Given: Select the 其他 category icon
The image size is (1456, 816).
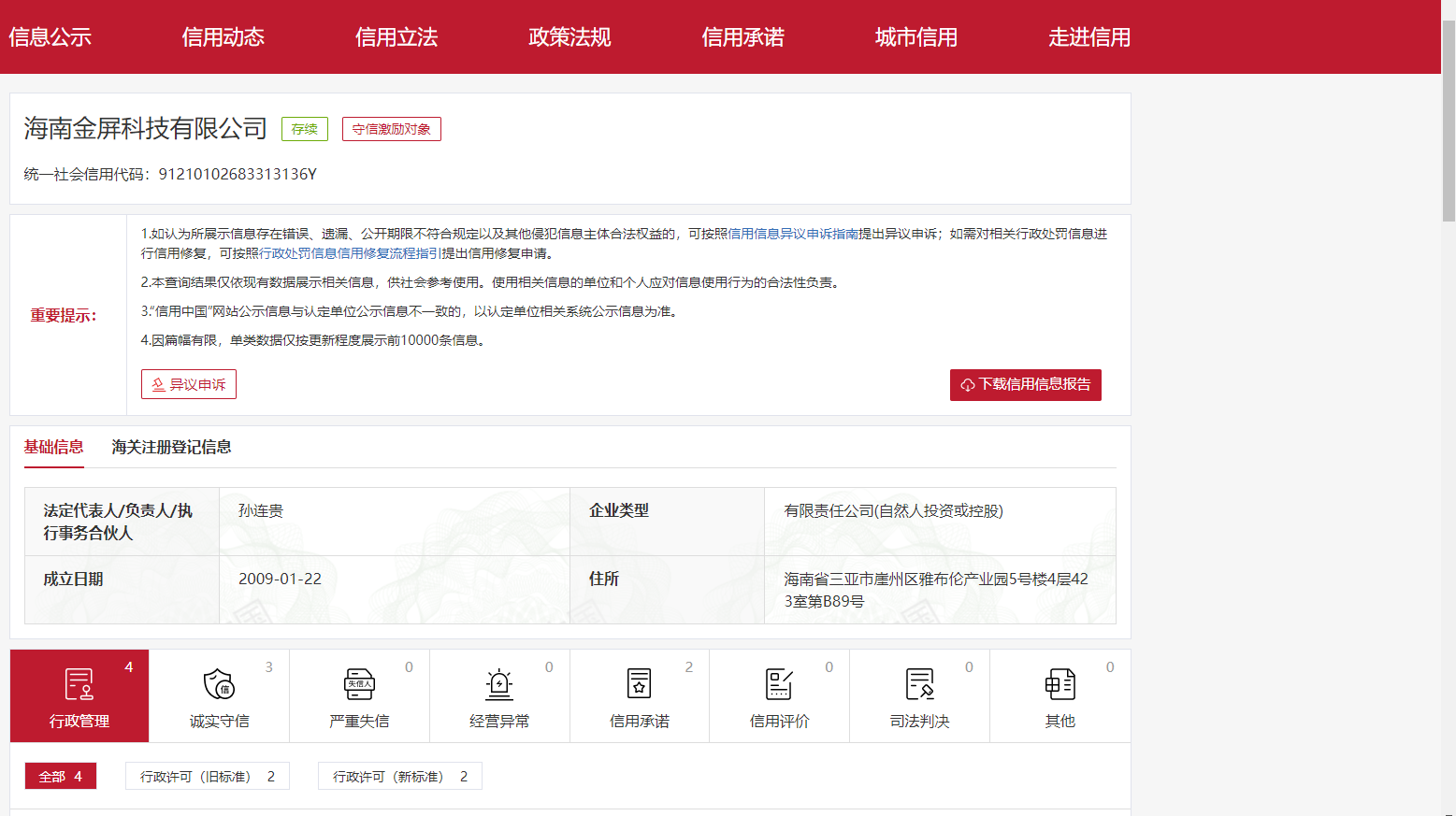Looking at the screenshot, I should click(1060, 684).
